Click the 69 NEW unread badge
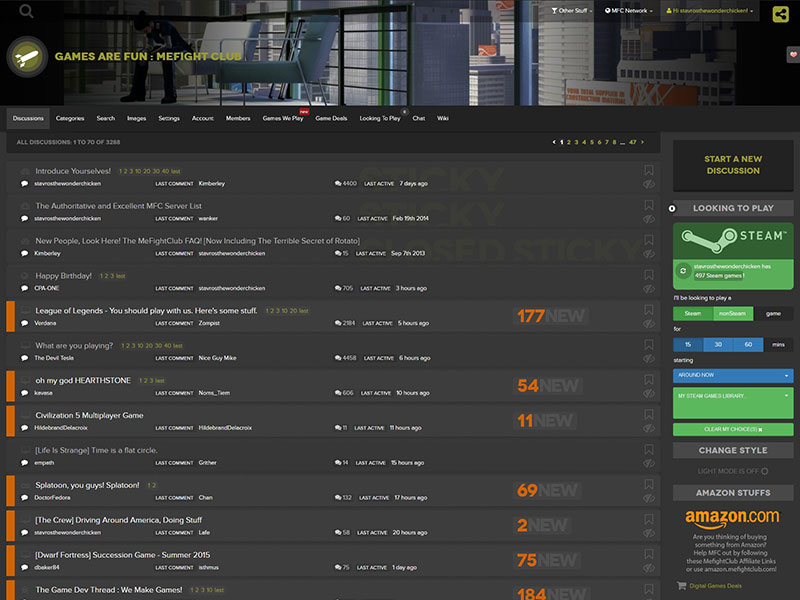The image size is (800, 600). [x=547, y=491]
